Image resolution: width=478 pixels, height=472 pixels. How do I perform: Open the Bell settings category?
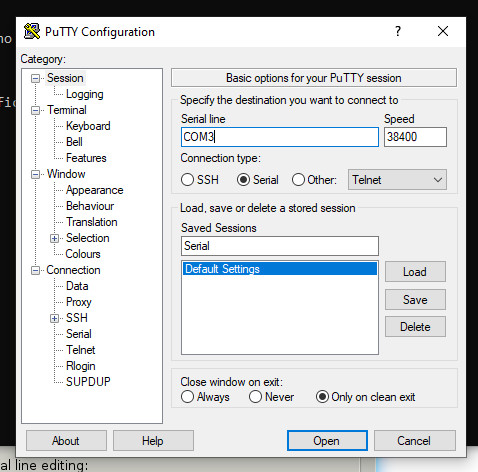point(74,142)
